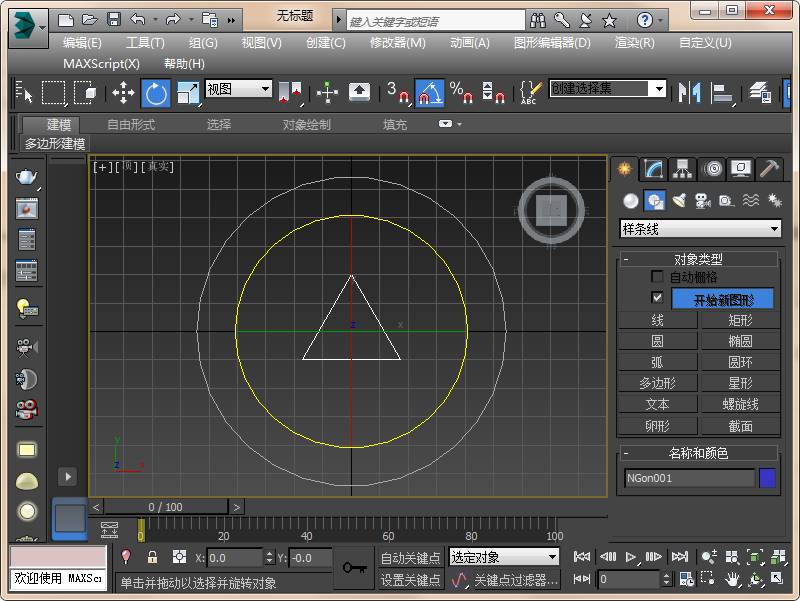Toggle the Angle Snap tool

click(430, 93)
